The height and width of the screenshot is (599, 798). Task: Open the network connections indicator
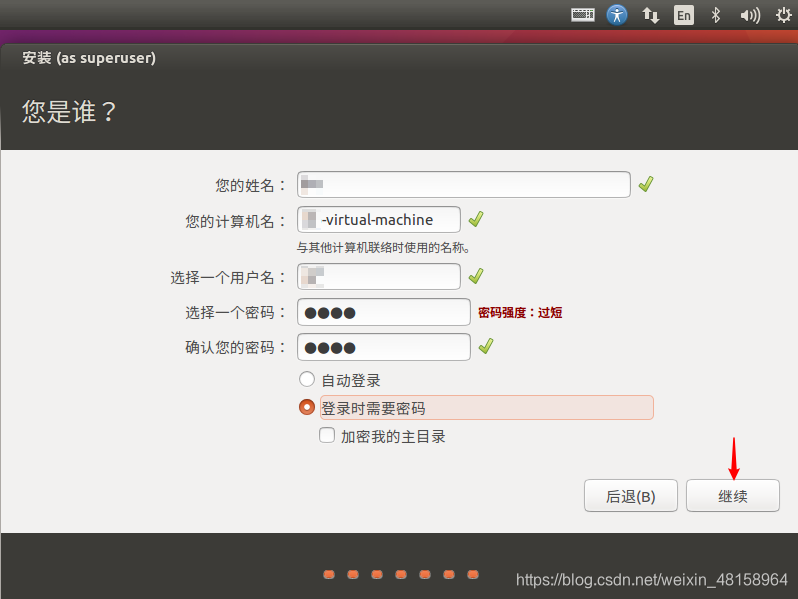[650, 15]
